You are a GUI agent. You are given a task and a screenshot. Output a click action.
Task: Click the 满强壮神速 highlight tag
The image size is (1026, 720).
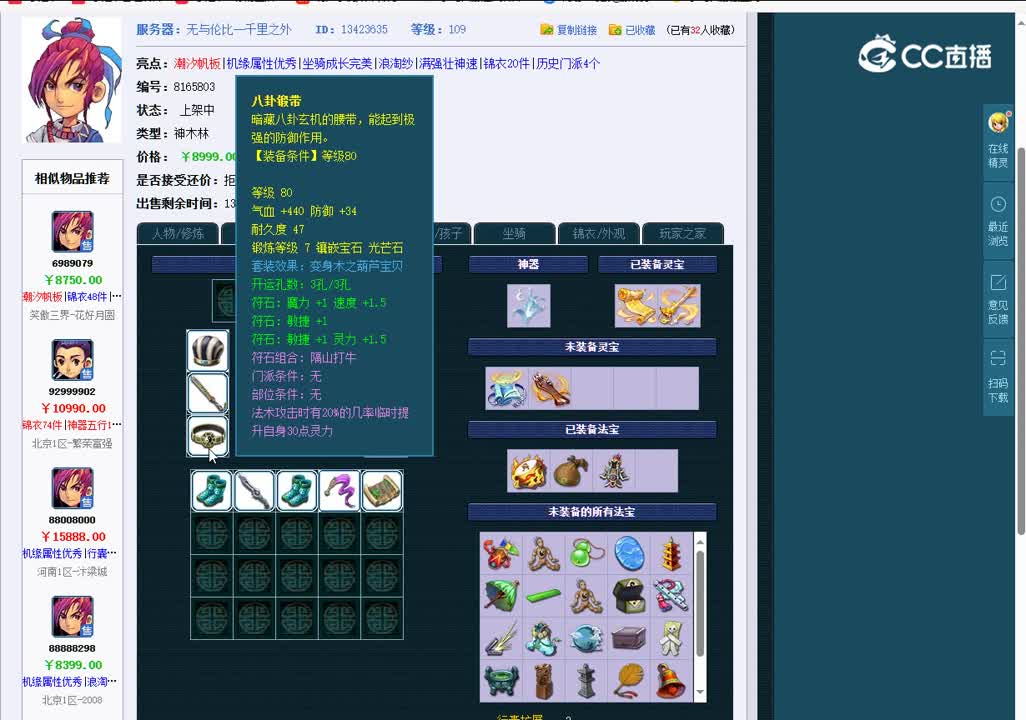[448, 63]
